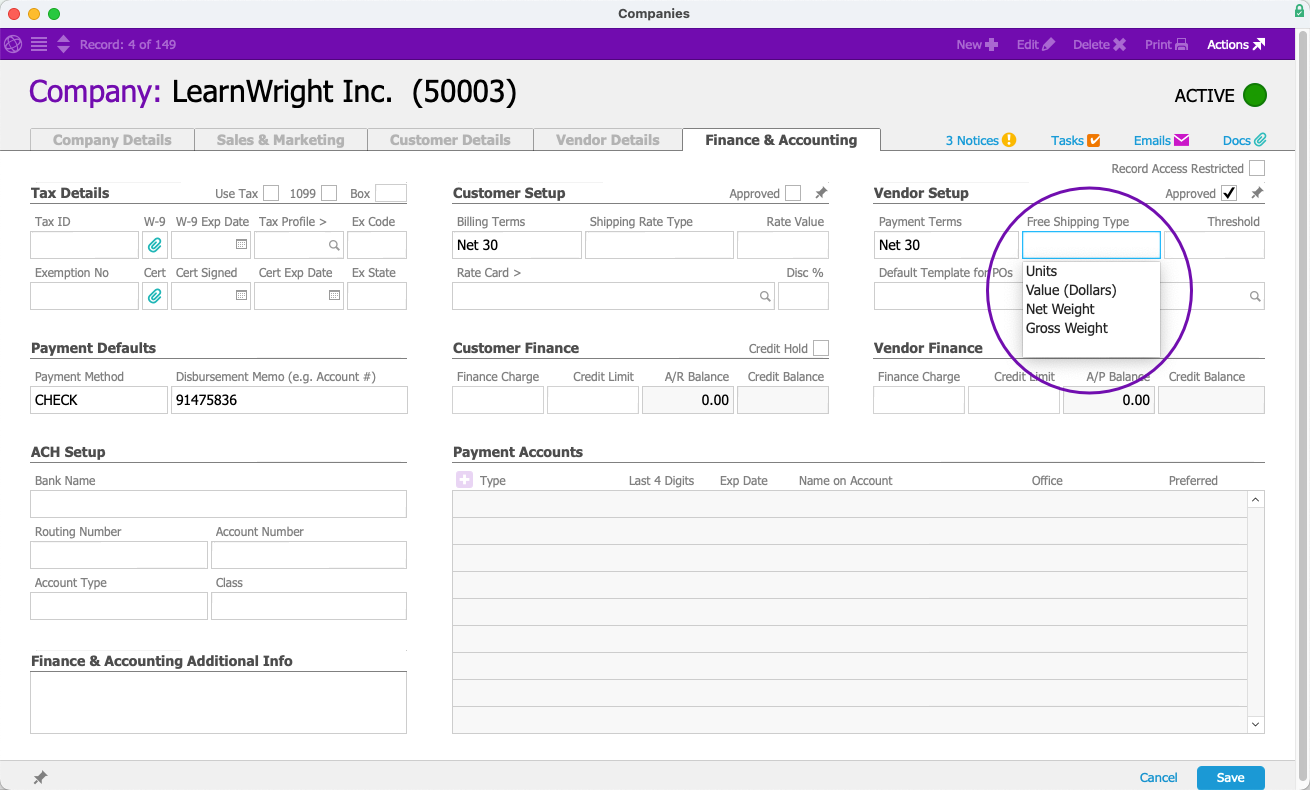1310x790 pixels.
Task: Attach a Cert document with the paperclip
Action: 155,296
